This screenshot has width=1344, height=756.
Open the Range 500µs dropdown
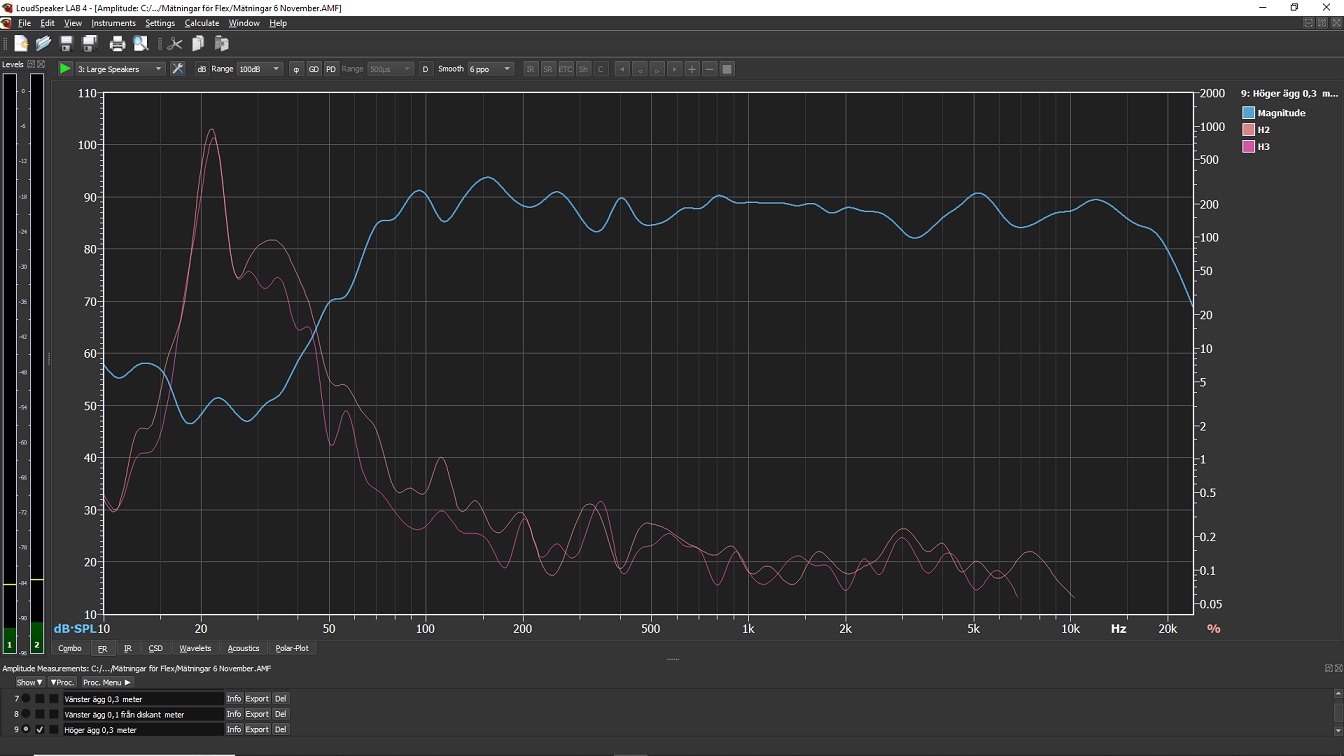(x=390, y=69)
